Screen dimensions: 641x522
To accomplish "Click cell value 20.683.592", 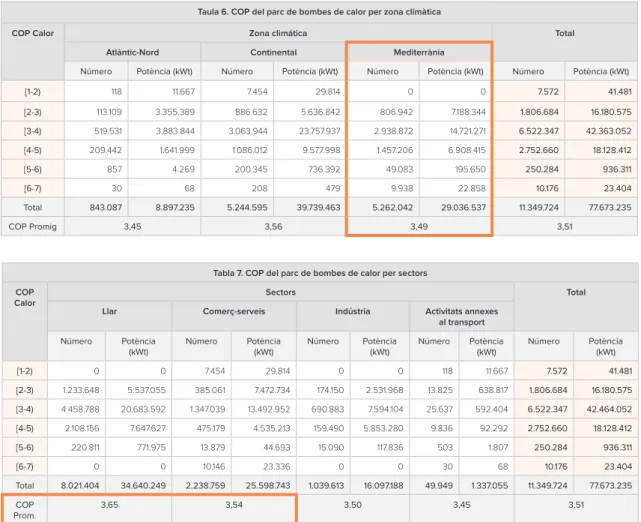I will [x=143, y=409].
